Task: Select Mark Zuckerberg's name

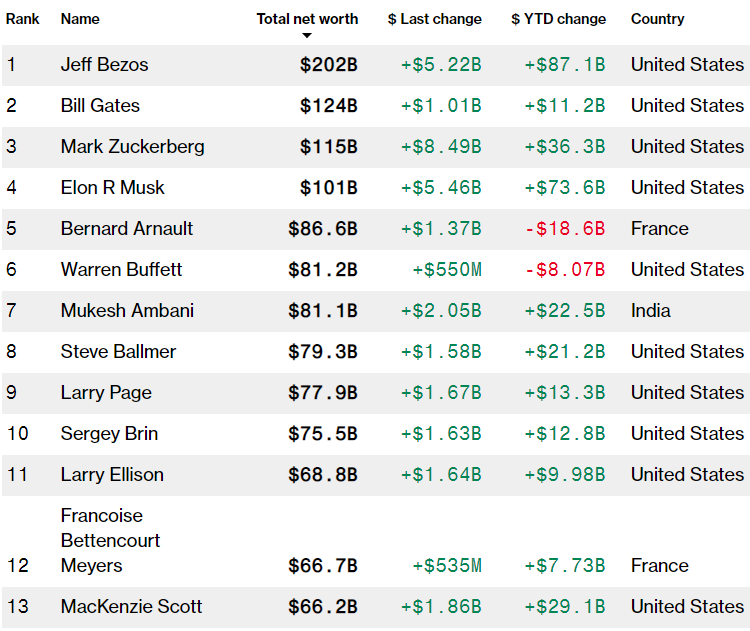Action: [132, 147]
